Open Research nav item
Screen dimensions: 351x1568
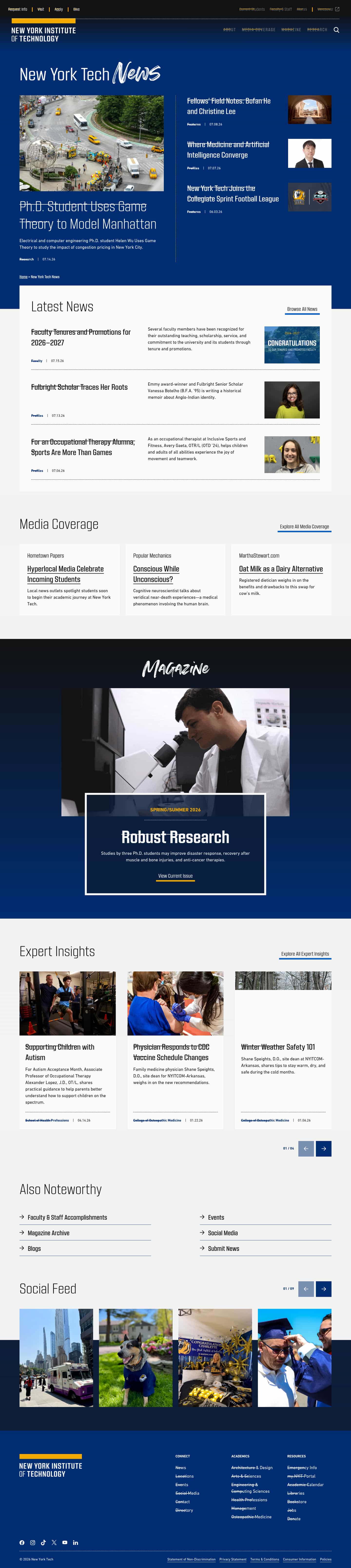[x=317, y=30]
